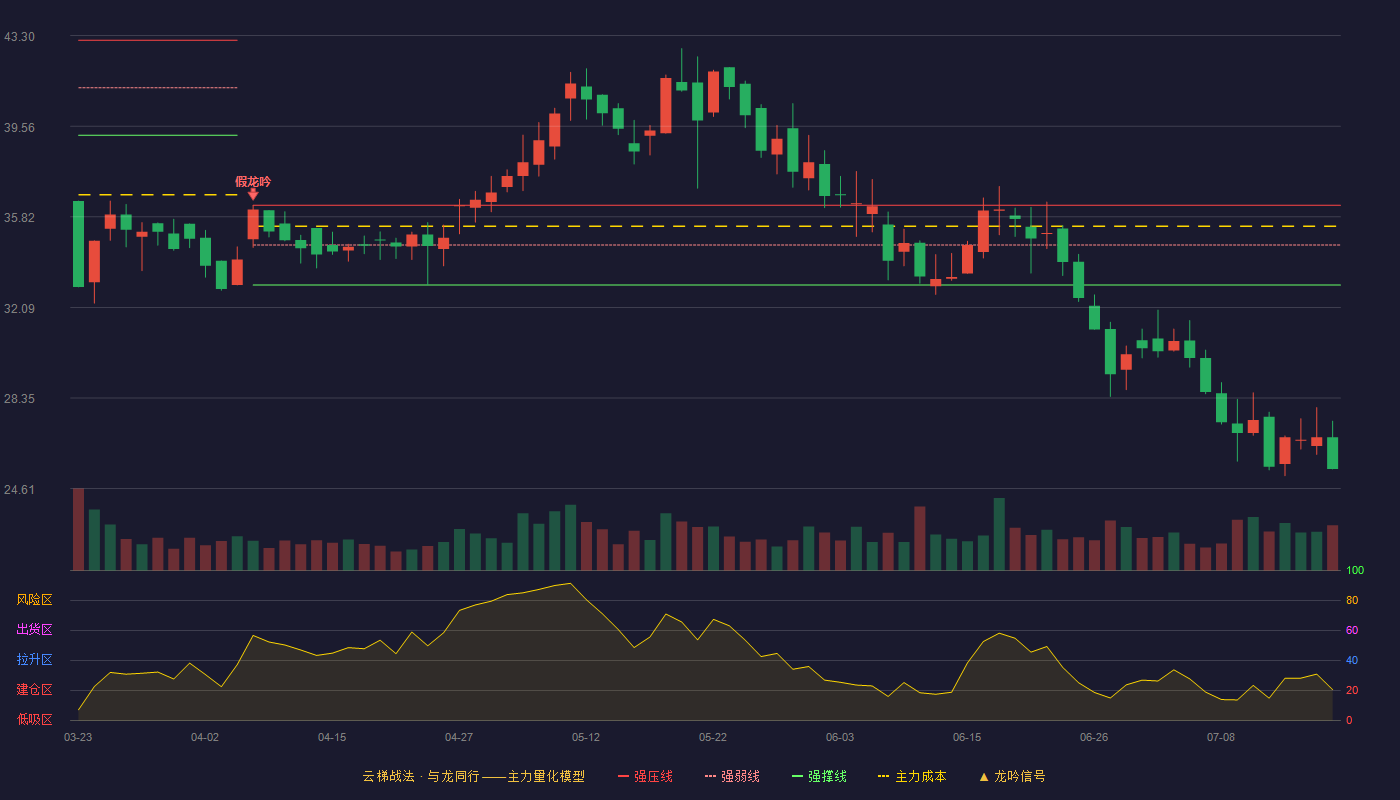This screenshot has width=1400, height=800.
Task: Click the yellow triangle icon beside 龙吟信号
Action: pos(984,776)
